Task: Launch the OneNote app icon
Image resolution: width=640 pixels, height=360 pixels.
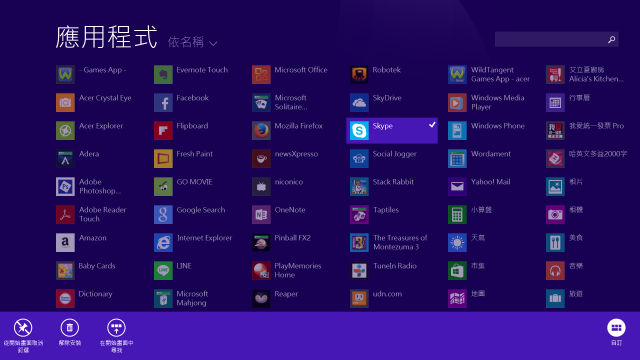Action: [261, 214]
